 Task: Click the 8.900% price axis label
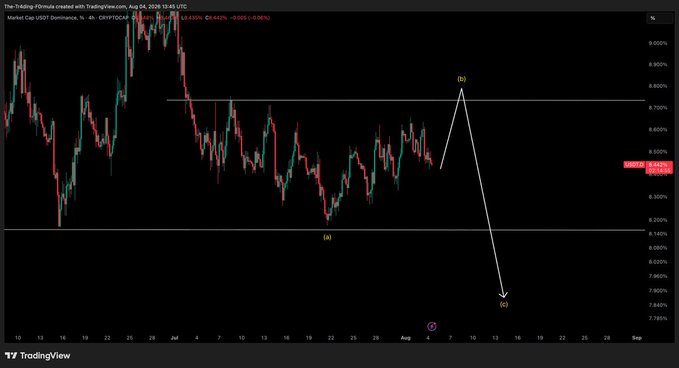coord(657,65)
